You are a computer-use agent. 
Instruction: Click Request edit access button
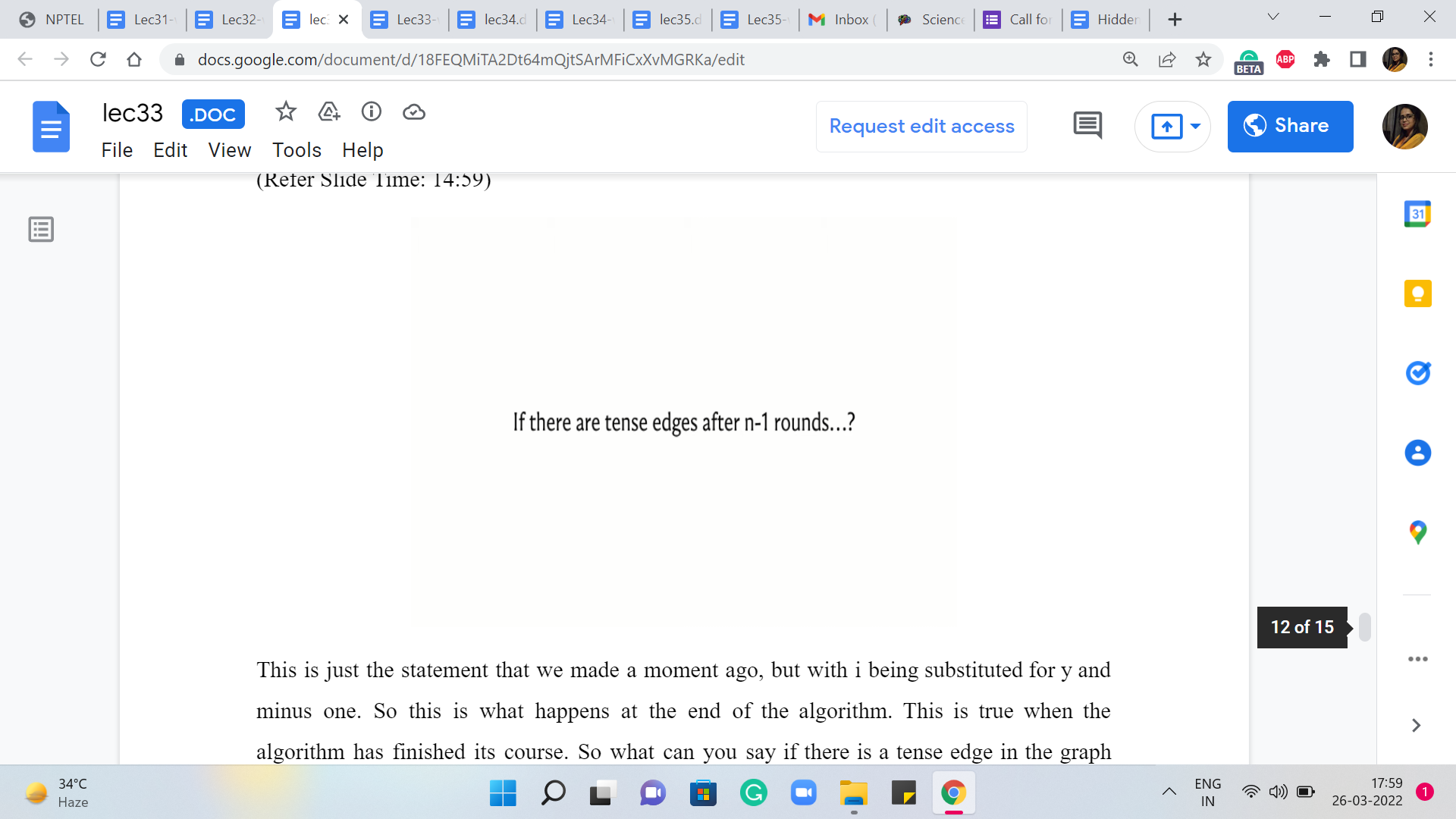click(921, 126)
